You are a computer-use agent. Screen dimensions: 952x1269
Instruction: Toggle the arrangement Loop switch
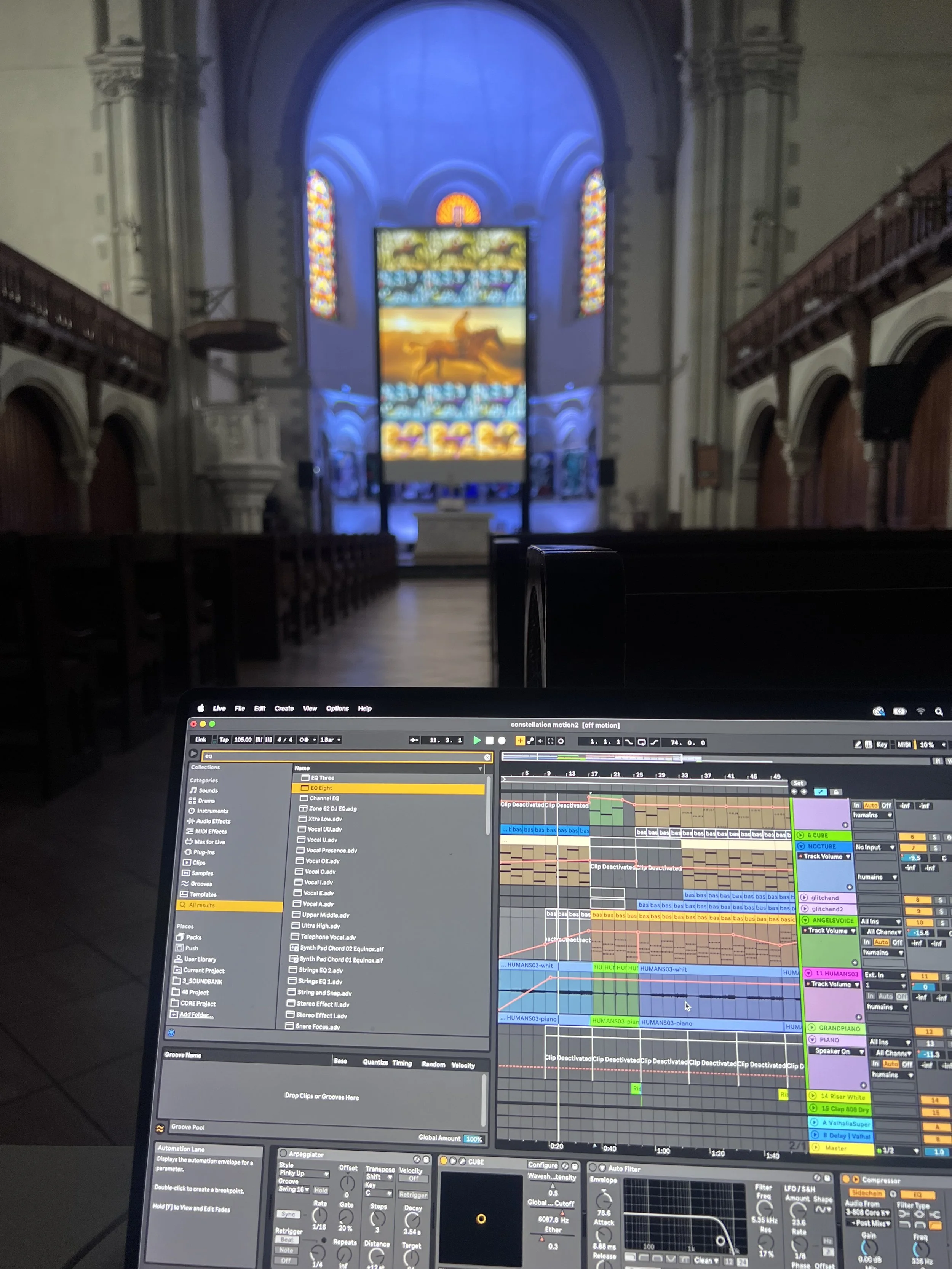tap(642, 742)
